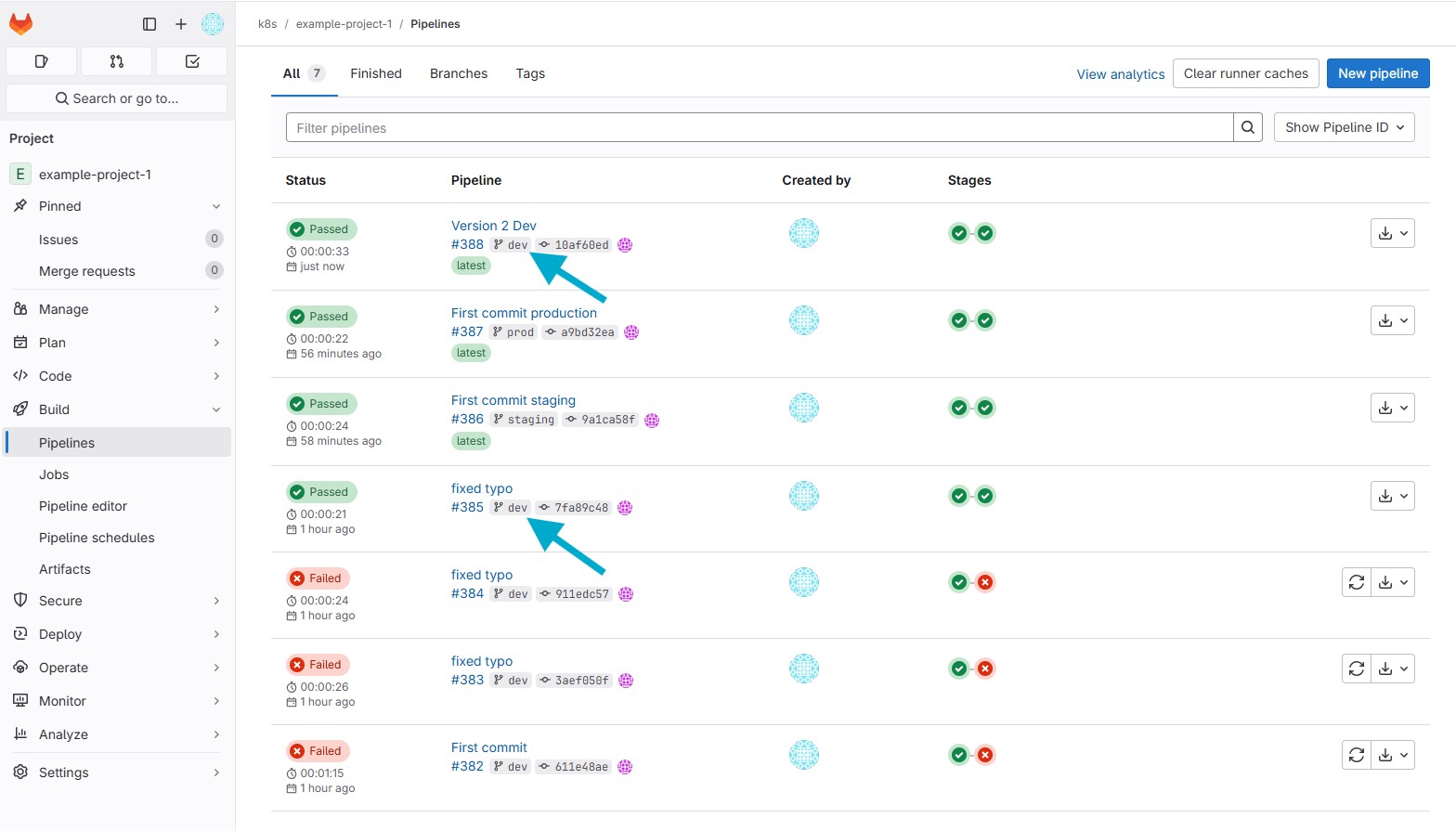Click the plus create-new icon
The image size is (1456, 831).
181,24
